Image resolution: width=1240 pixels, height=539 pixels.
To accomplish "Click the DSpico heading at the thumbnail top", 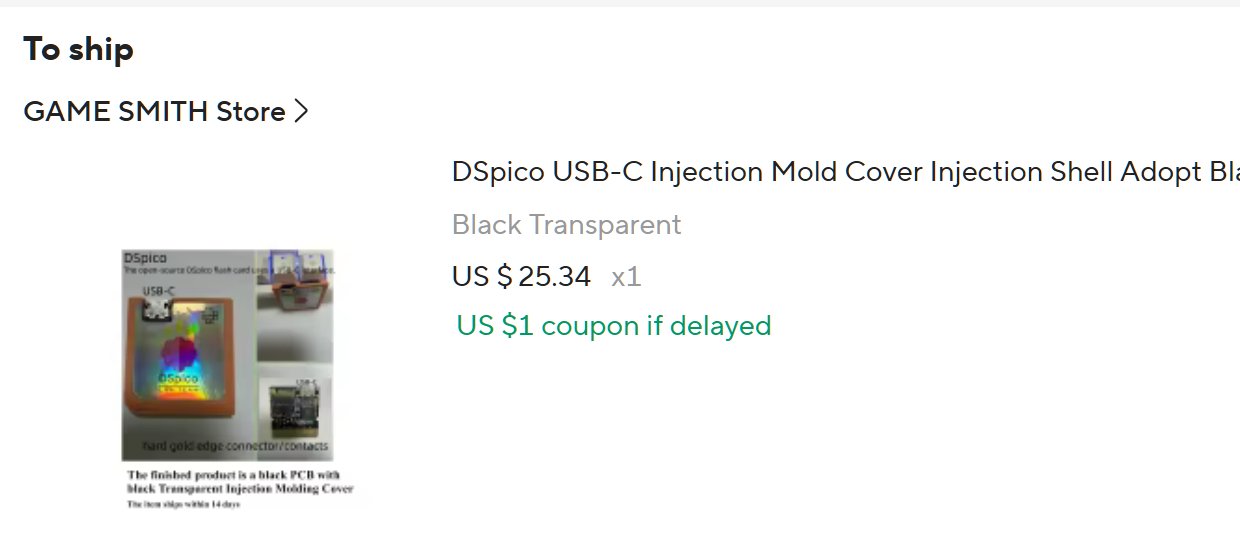I will click(x=145, y=258).
